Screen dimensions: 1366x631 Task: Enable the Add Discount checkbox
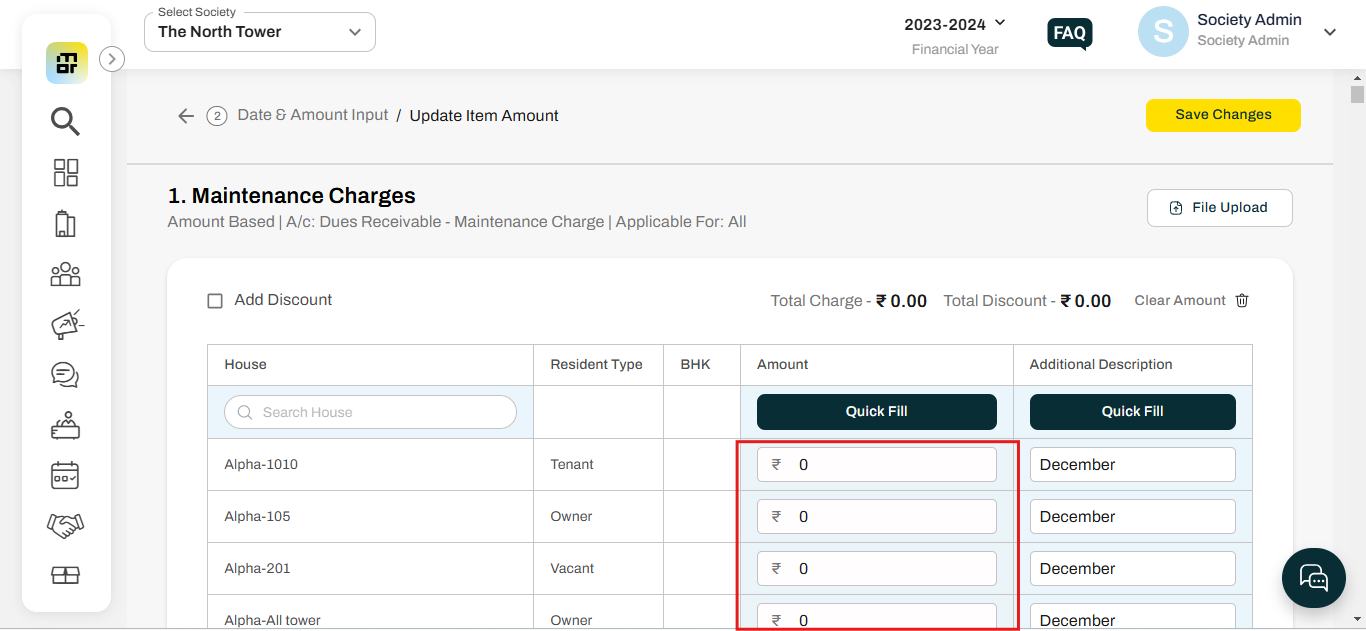pos(215,301)
